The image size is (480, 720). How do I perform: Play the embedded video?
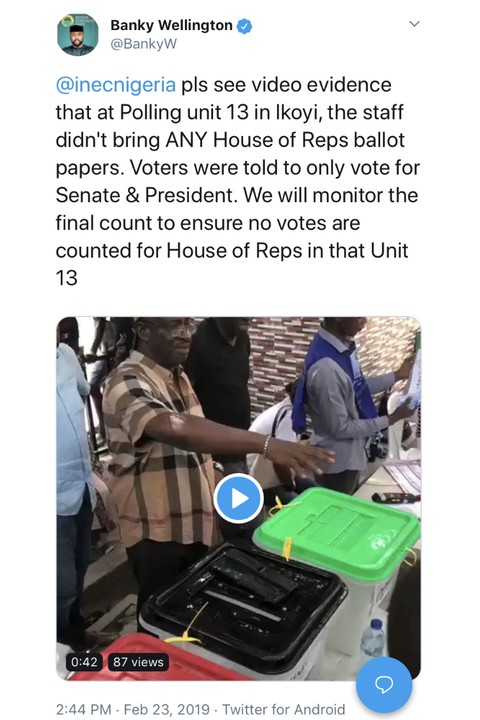click(x=238, y=499)
